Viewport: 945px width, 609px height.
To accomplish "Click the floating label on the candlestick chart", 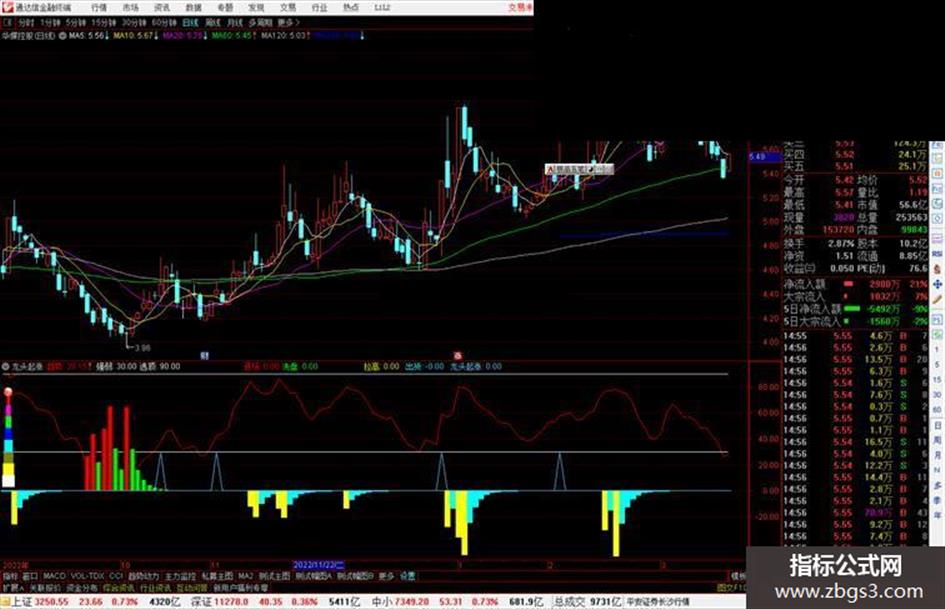I will point(579,170).
